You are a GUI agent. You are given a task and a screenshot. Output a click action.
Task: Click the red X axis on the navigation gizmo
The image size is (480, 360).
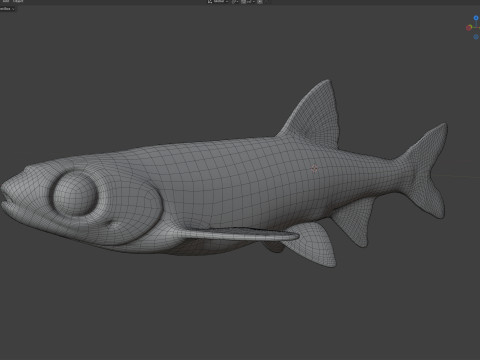[x=469, y=28]
